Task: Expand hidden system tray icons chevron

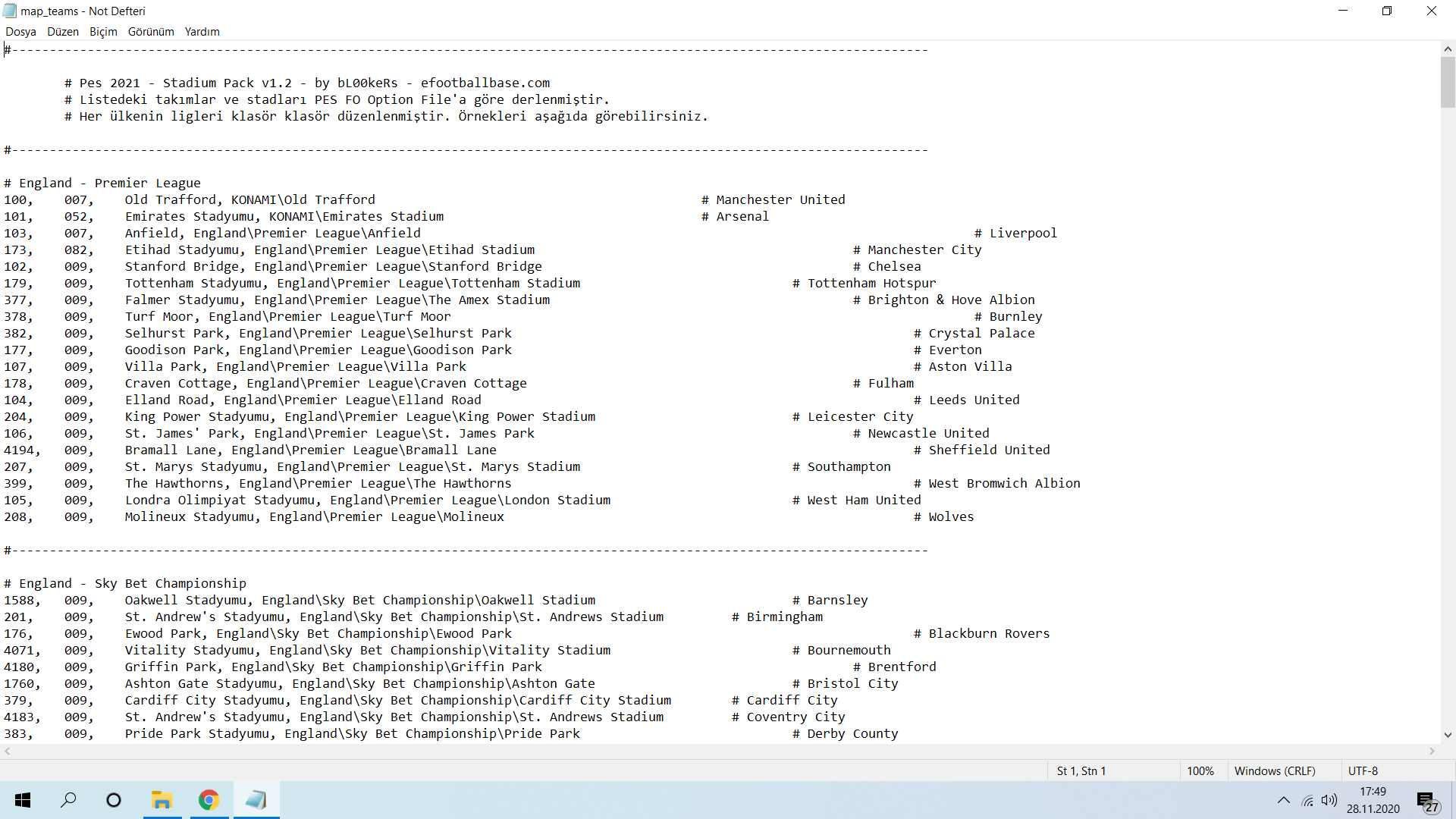Action: pyautogui.click(x=1283, y=801)
